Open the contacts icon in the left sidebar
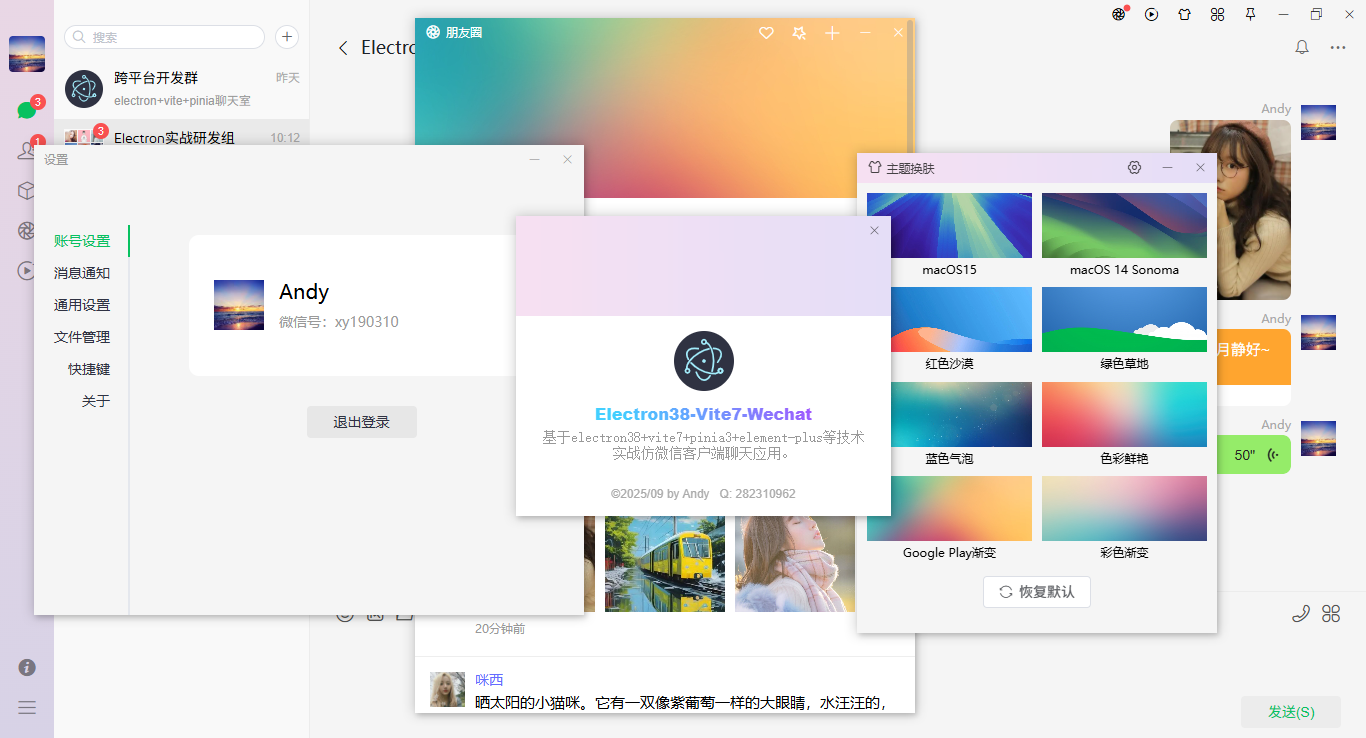Viewport: 1366px width, 738px height. (26, 150)
